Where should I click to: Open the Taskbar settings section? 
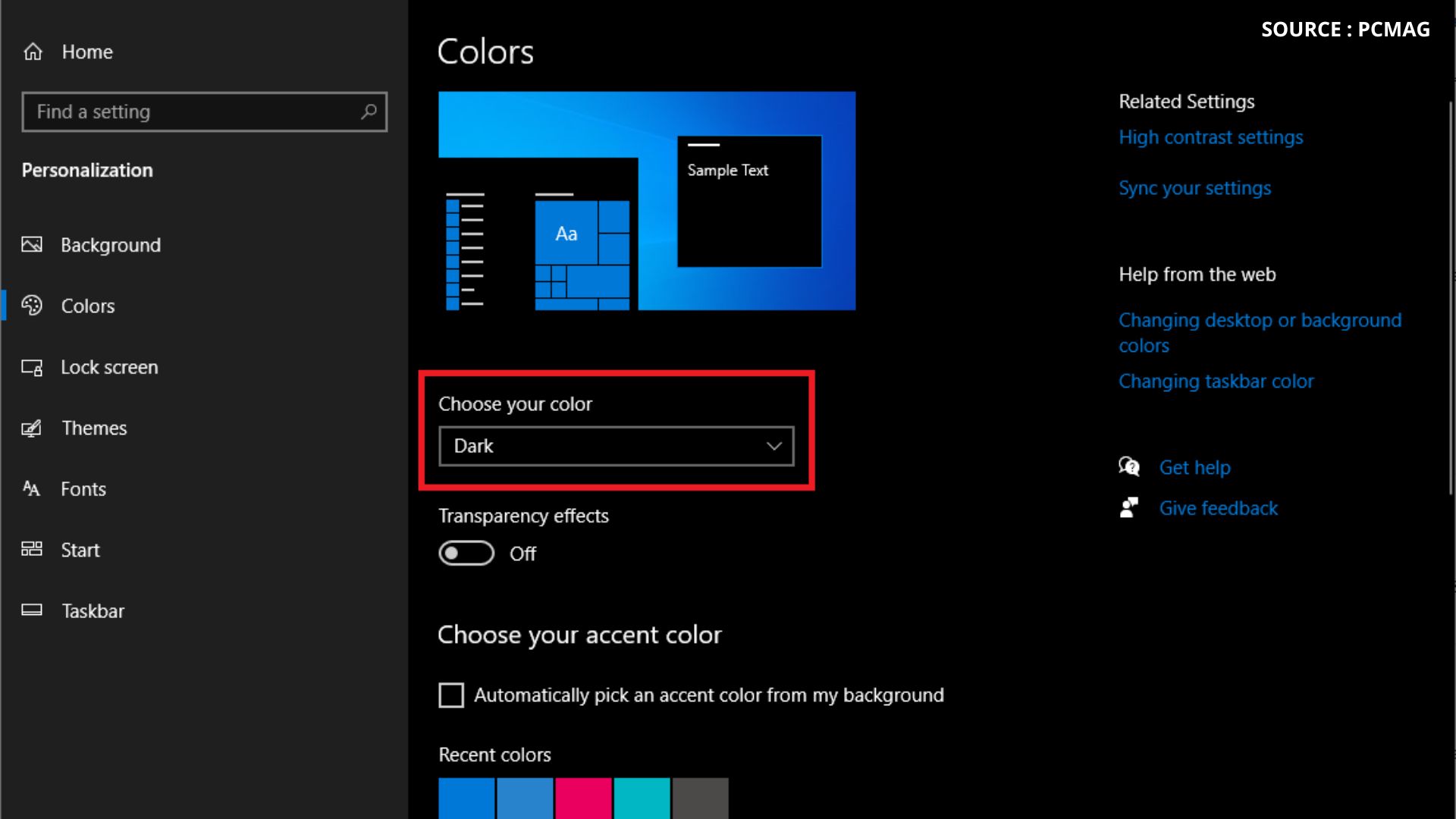pyautogui.click(x=93, y=610)
